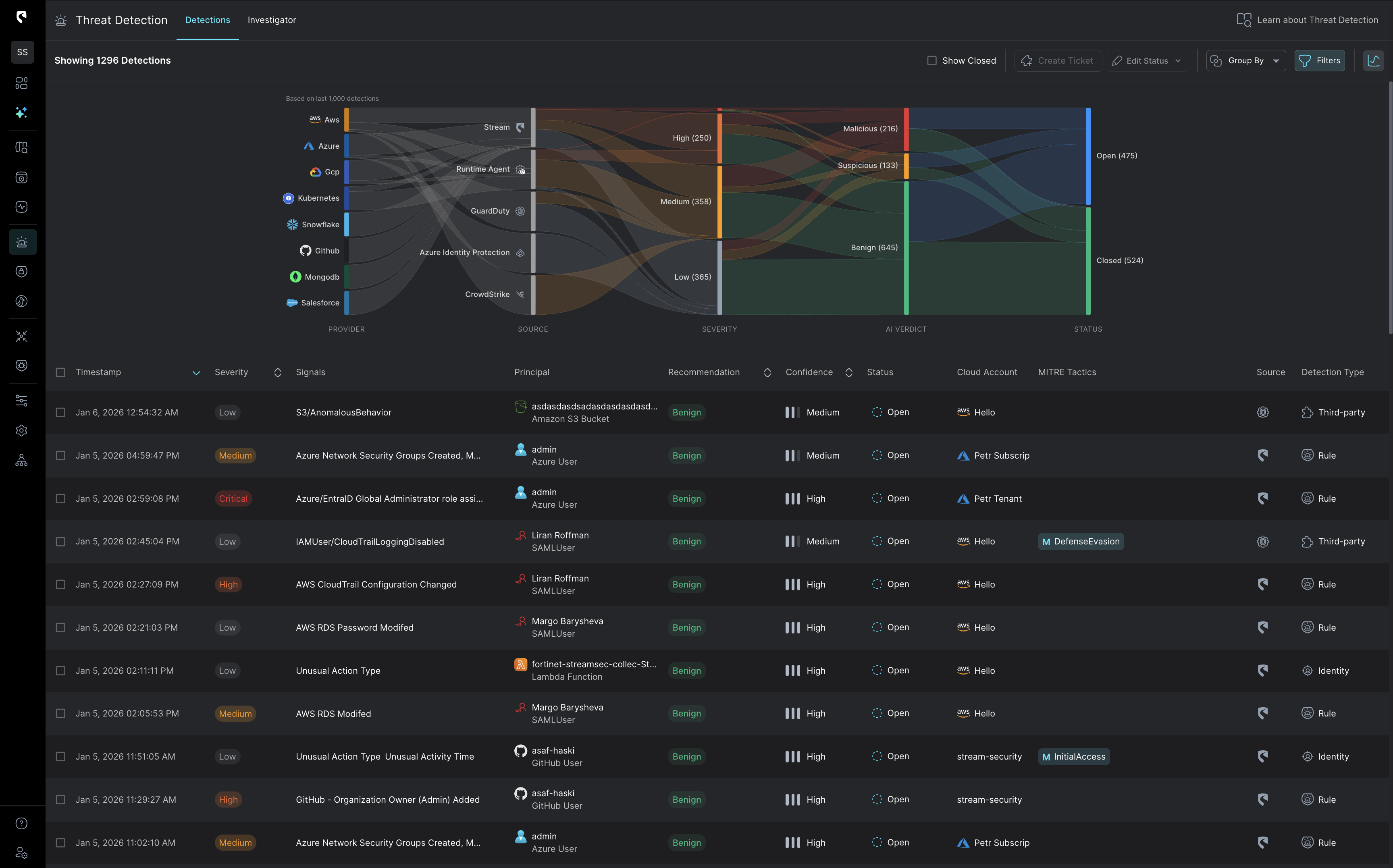
Task: Click the sliders configuration icon in sidebar
Action: click(x=22, y=400)
